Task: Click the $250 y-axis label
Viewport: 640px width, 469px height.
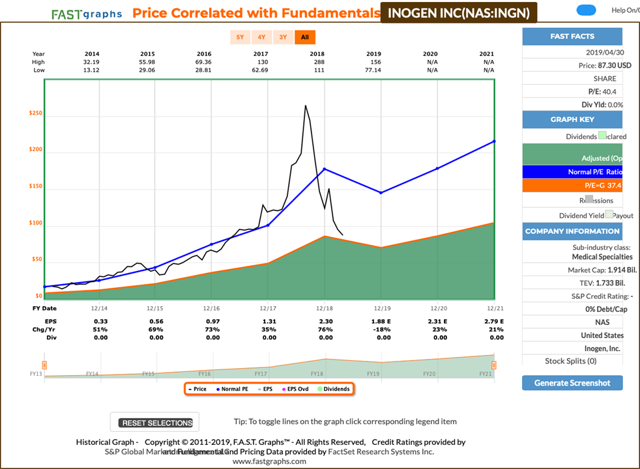Action: coord(36,113)
